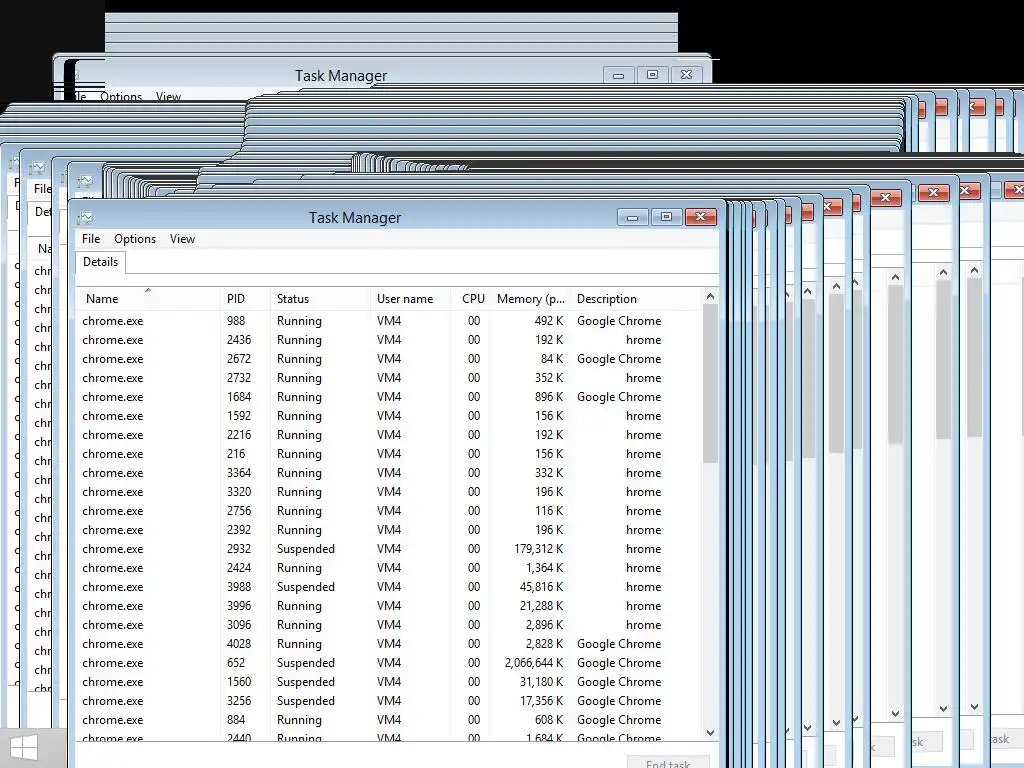This screenshot has width=1024, height=768.
Task: Click Google Chrome description for PID 4028
Action: pos(618,643)
